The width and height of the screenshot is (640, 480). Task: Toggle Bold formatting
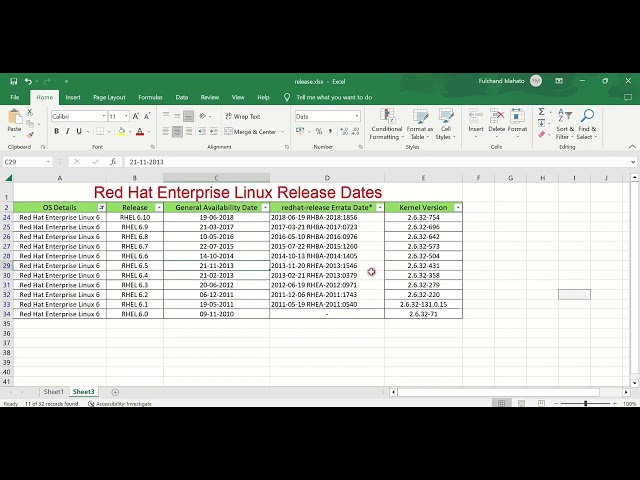click(56, 131)
